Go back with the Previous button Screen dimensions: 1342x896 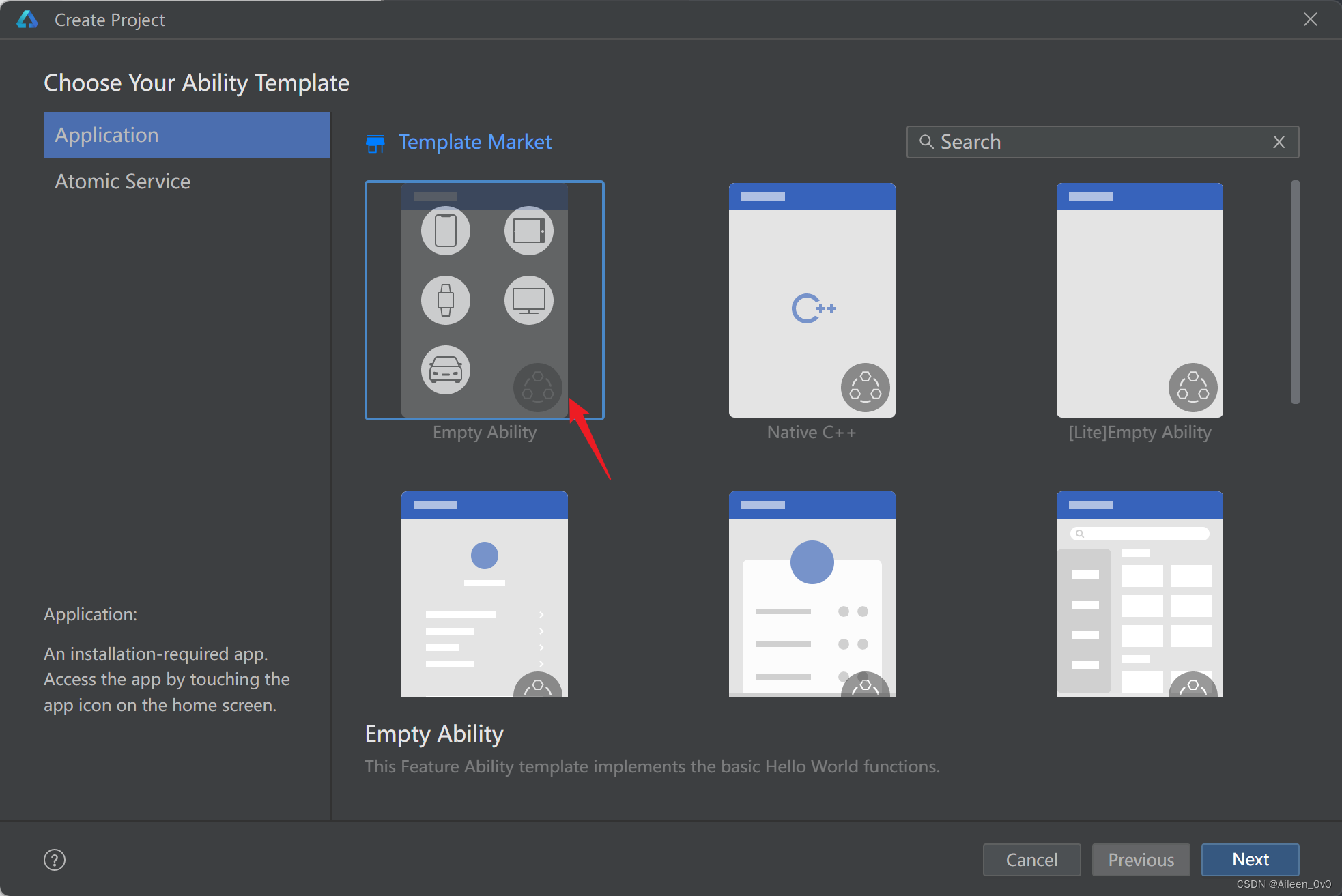tap(1141, 860)
